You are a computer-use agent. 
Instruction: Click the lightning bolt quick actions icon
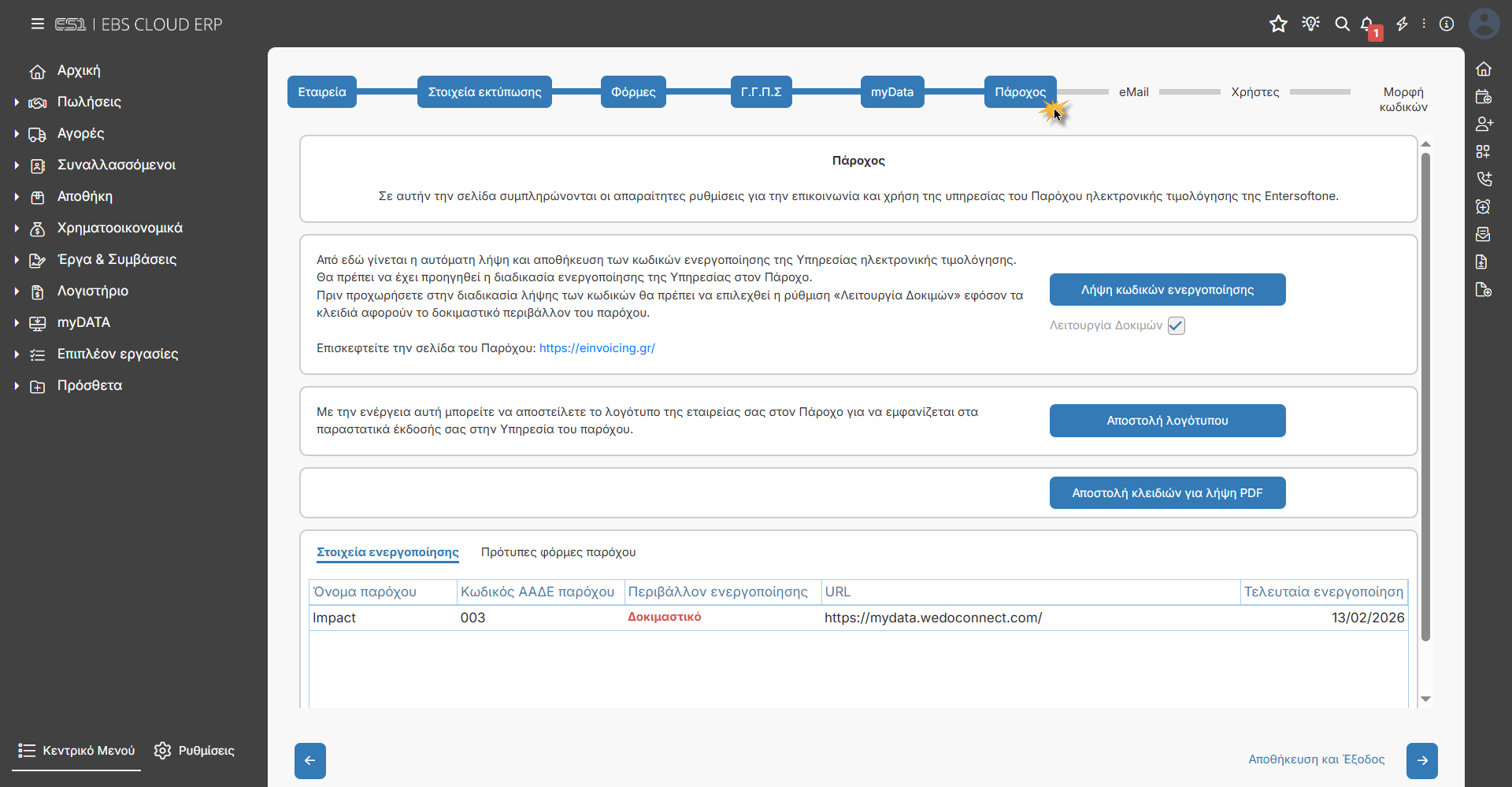pos(1402,24)
